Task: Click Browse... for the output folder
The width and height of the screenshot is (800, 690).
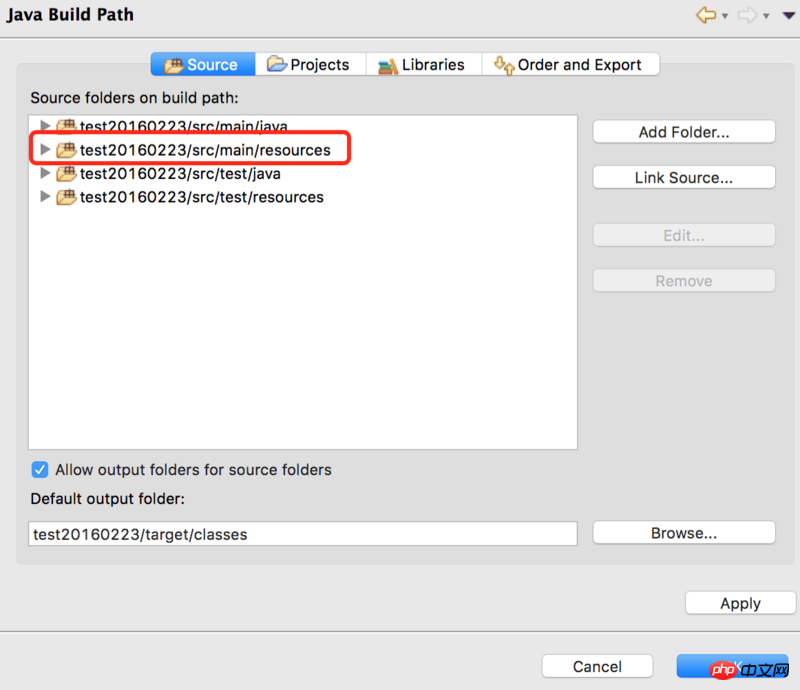Action: [x=684, y=533]
